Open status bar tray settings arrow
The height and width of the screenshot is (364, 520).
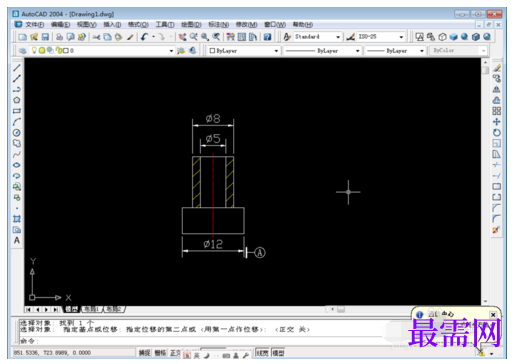pyautogui.click(x=492, y=353)
